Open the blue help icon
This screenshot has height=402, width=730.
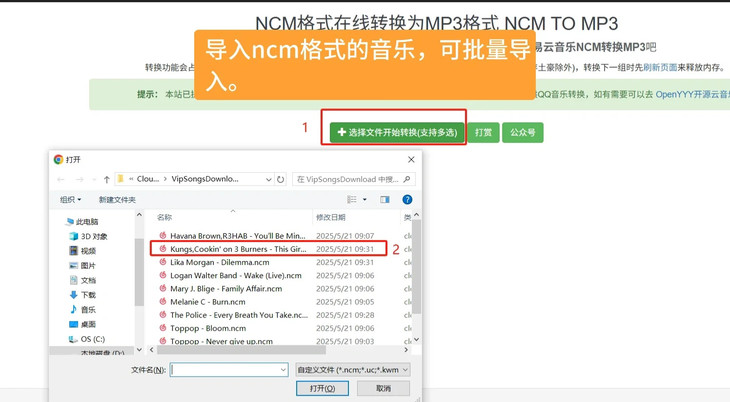click(x=407, y=199)
